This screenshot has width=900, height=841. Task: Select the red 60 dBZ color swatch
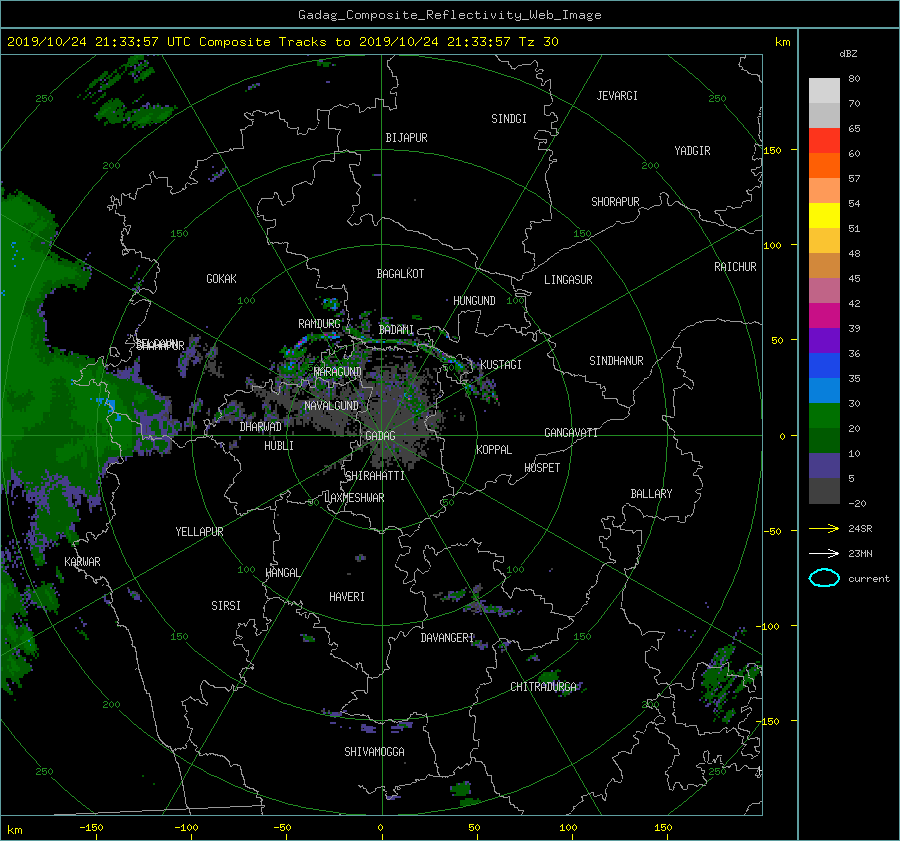tap(824, 141)
